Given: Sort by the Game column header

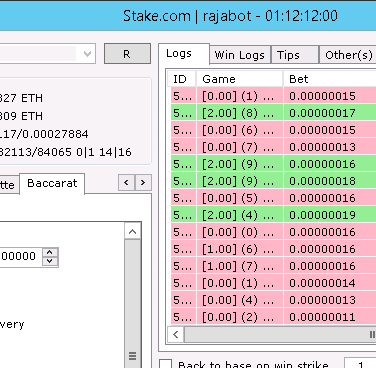Looking at the screenshot, I should 240,79.
